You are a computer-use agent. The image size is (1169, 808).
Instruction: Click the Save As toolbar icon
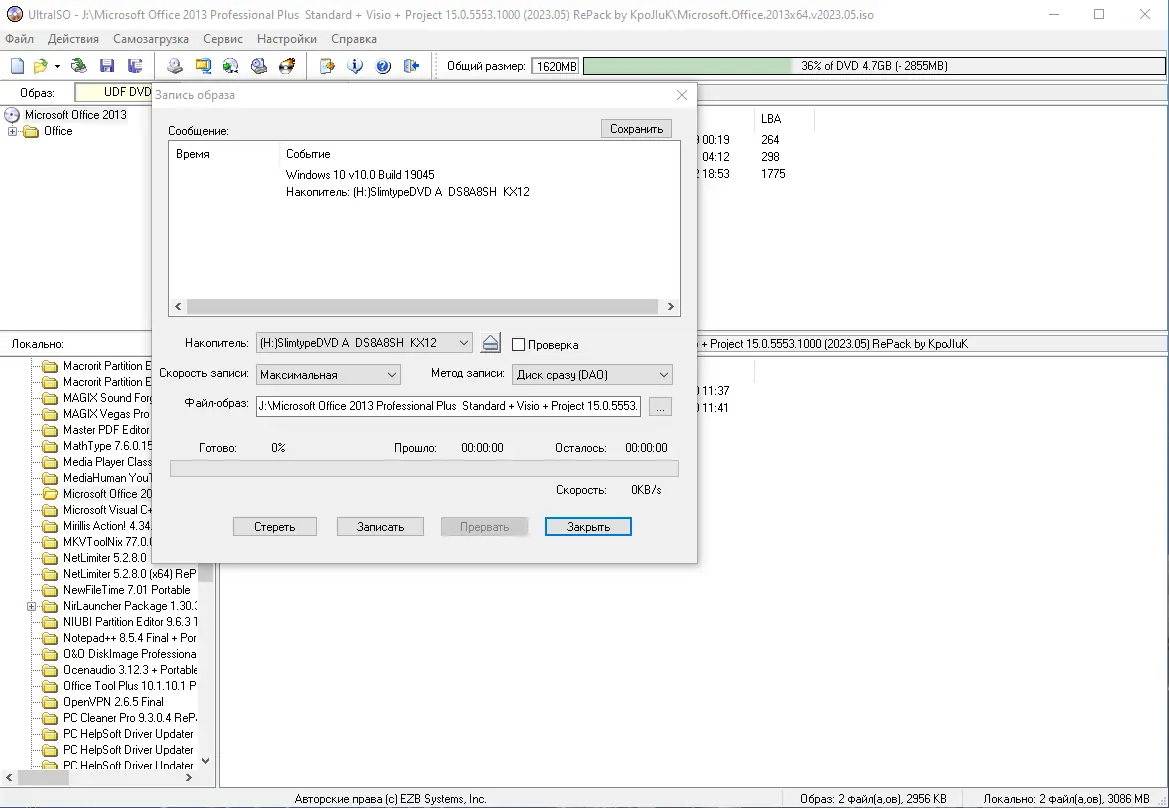point(135,66)
